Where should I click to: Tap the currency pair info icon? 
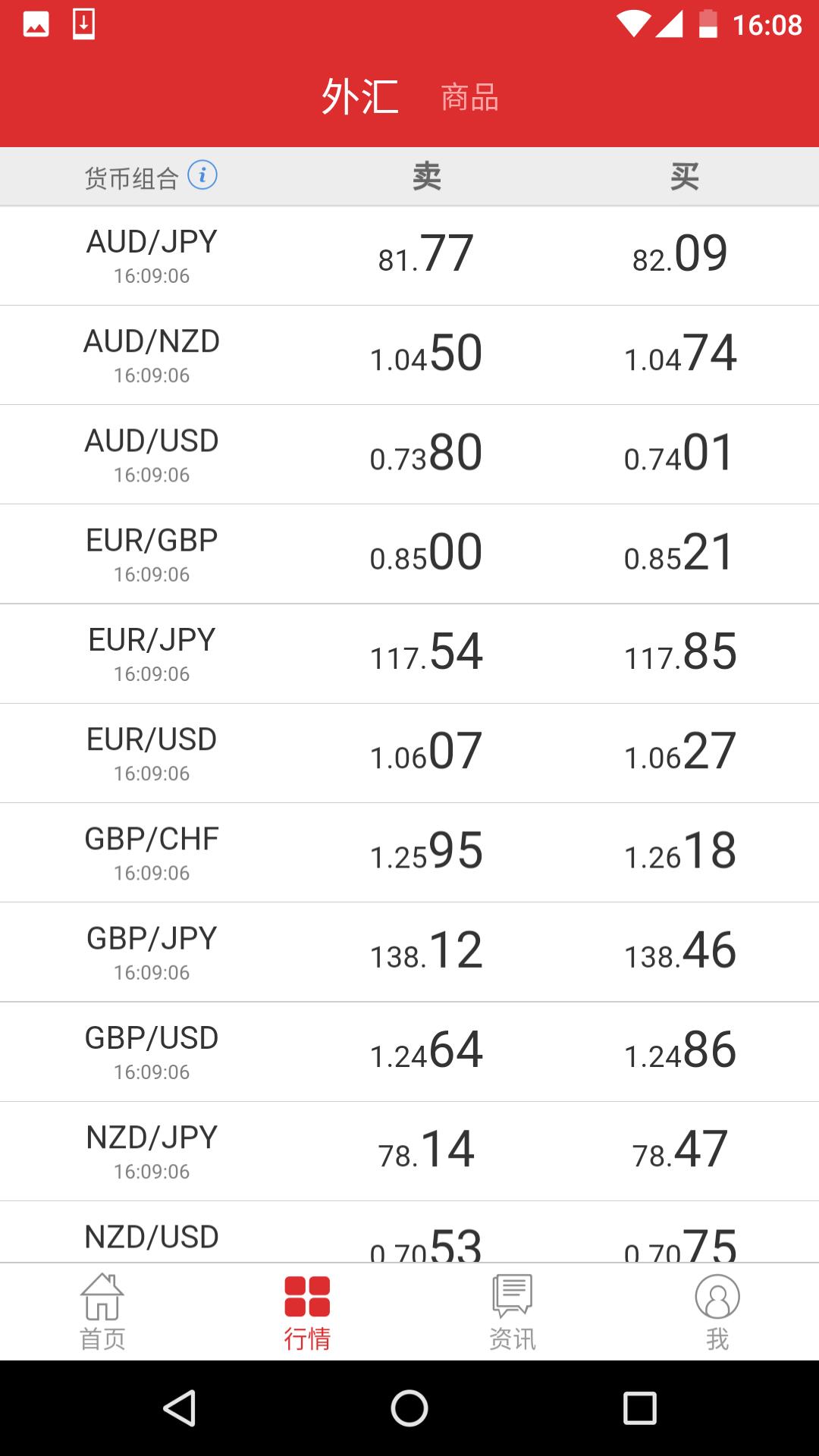[202, 175]
